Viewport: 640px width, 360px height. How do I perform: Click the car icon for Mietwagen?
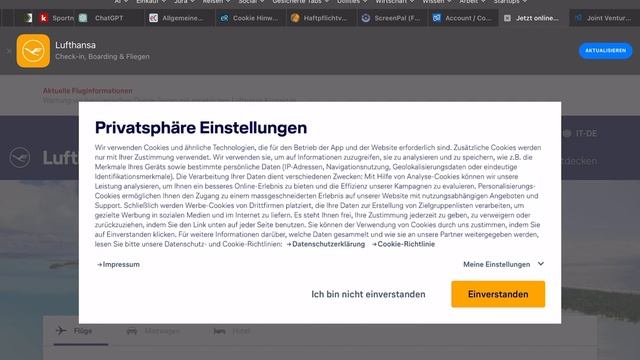(132, 331)
